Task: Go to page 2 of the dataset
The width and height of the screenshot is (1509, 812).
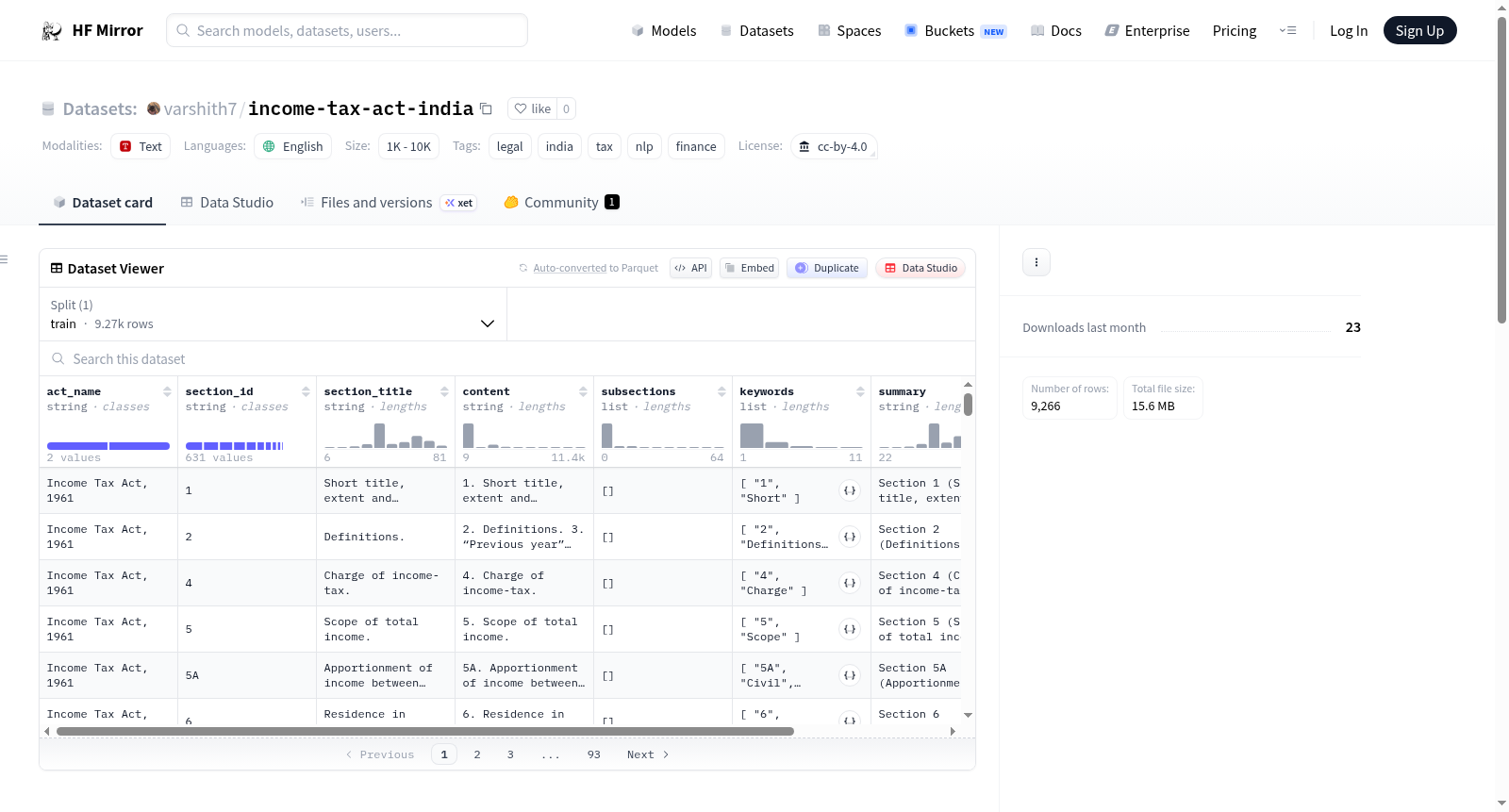Action: coord(477,754)
